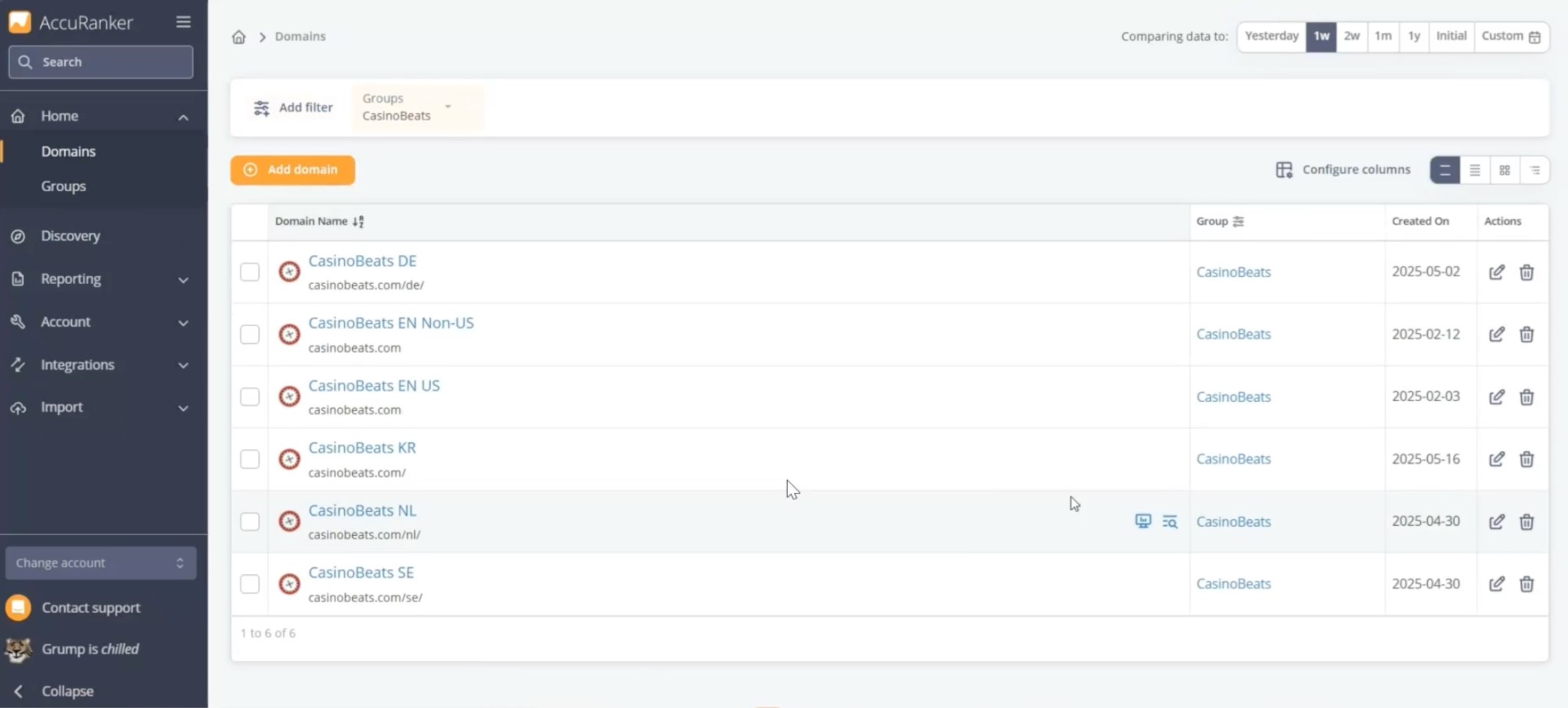Delete the CasinoBeats KR domain
Viewport: 1568px width, 708px height.
(x=1527, y=459)
